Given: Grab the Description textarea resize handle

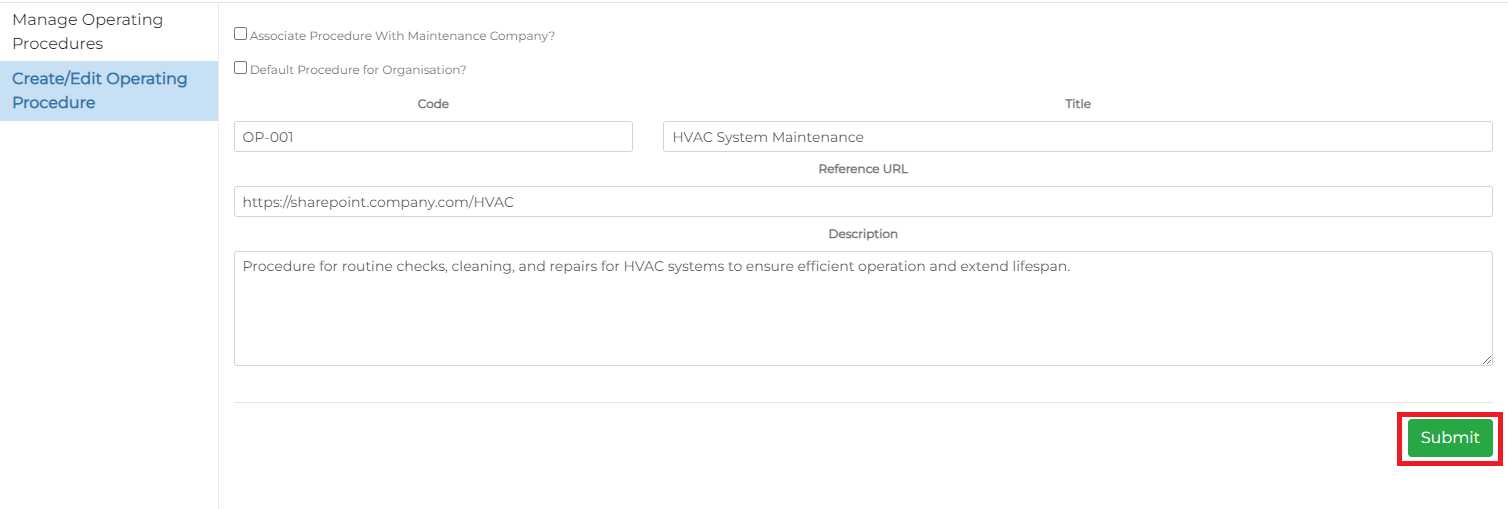Looking at the screenshot, I should pyautogui.click(x=1486, y=359).
